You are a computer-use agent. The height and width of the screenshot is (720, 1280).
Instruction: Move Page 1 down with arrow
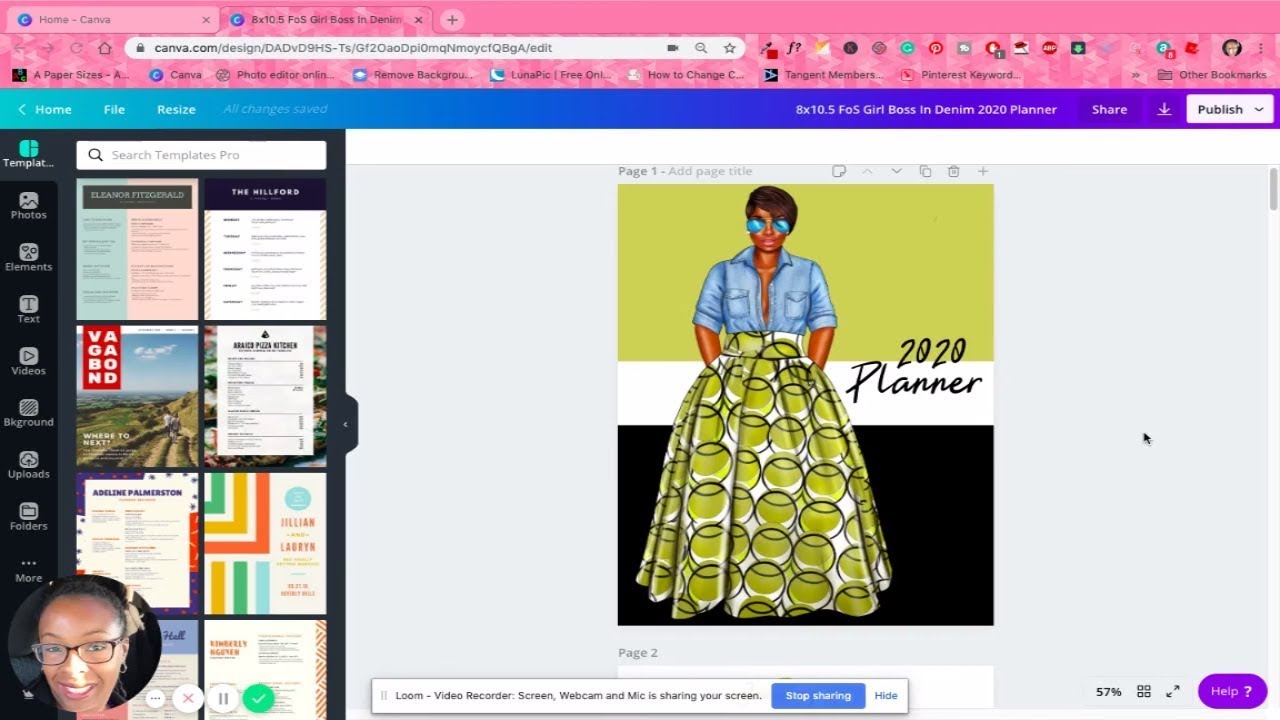click(896, 171)
